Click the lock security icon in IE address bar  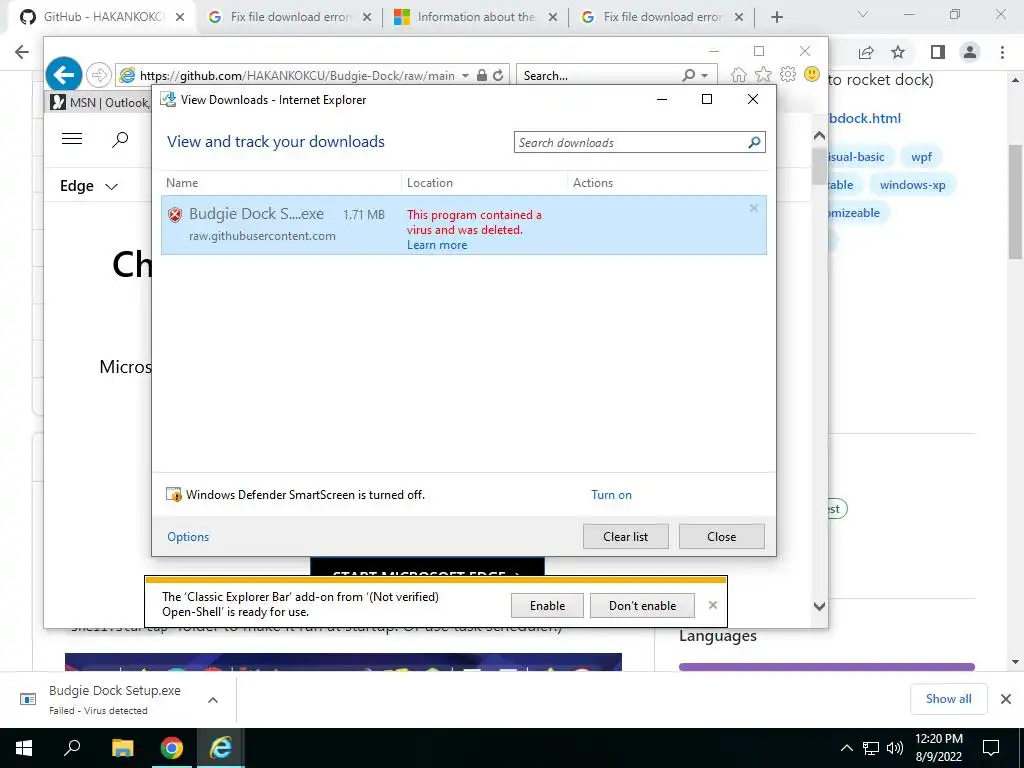(x=482, y=75)
